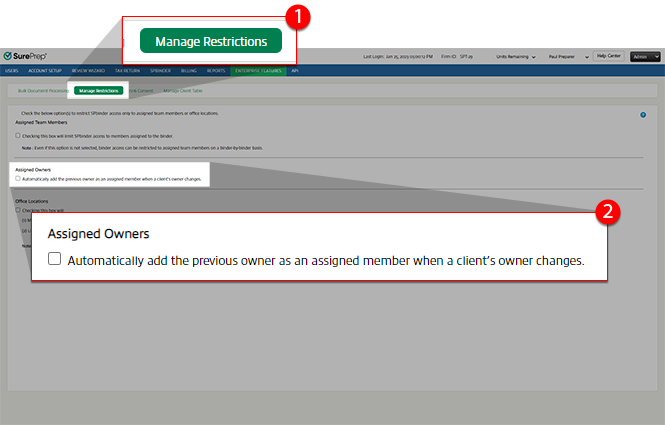Open the BILLING menu

pyautogui.click(x=189, y=71)
